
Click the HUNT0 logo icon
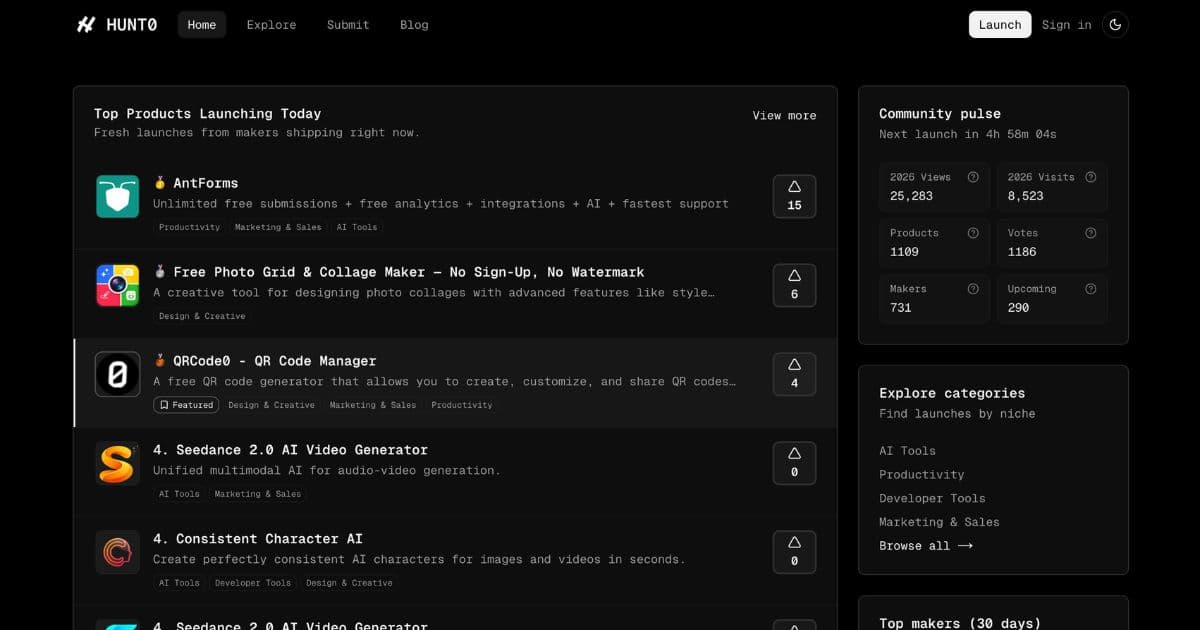point(86,25)
